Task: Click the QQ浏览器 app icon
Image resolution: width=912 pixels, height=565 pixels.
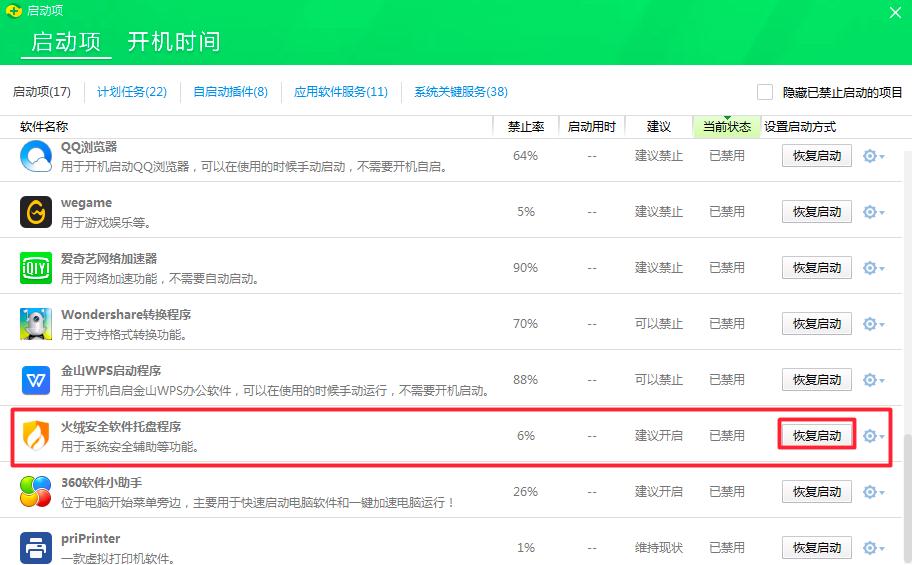Action: pos(36,156)
